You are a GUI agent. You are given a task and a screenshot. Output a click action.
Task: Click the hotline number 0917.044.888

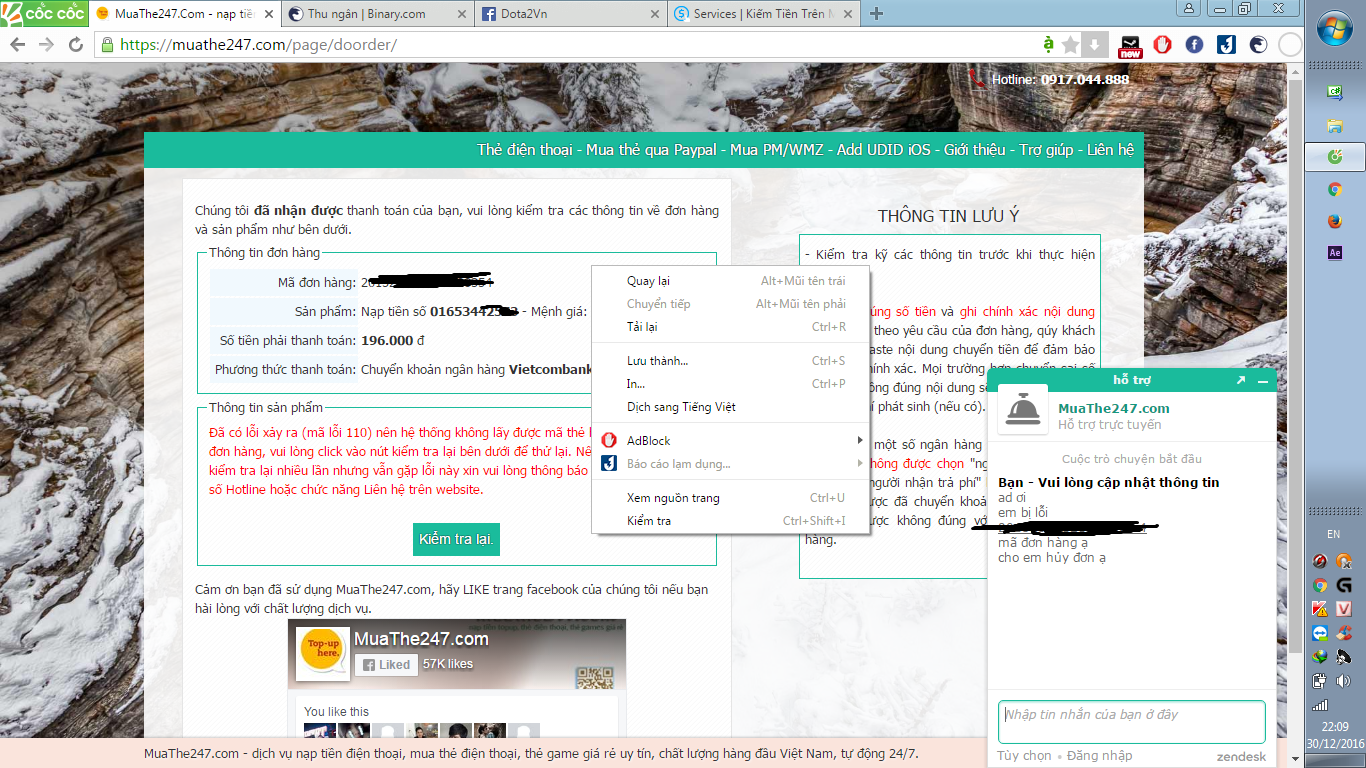pyautogui.click(x=1085, y=80)
